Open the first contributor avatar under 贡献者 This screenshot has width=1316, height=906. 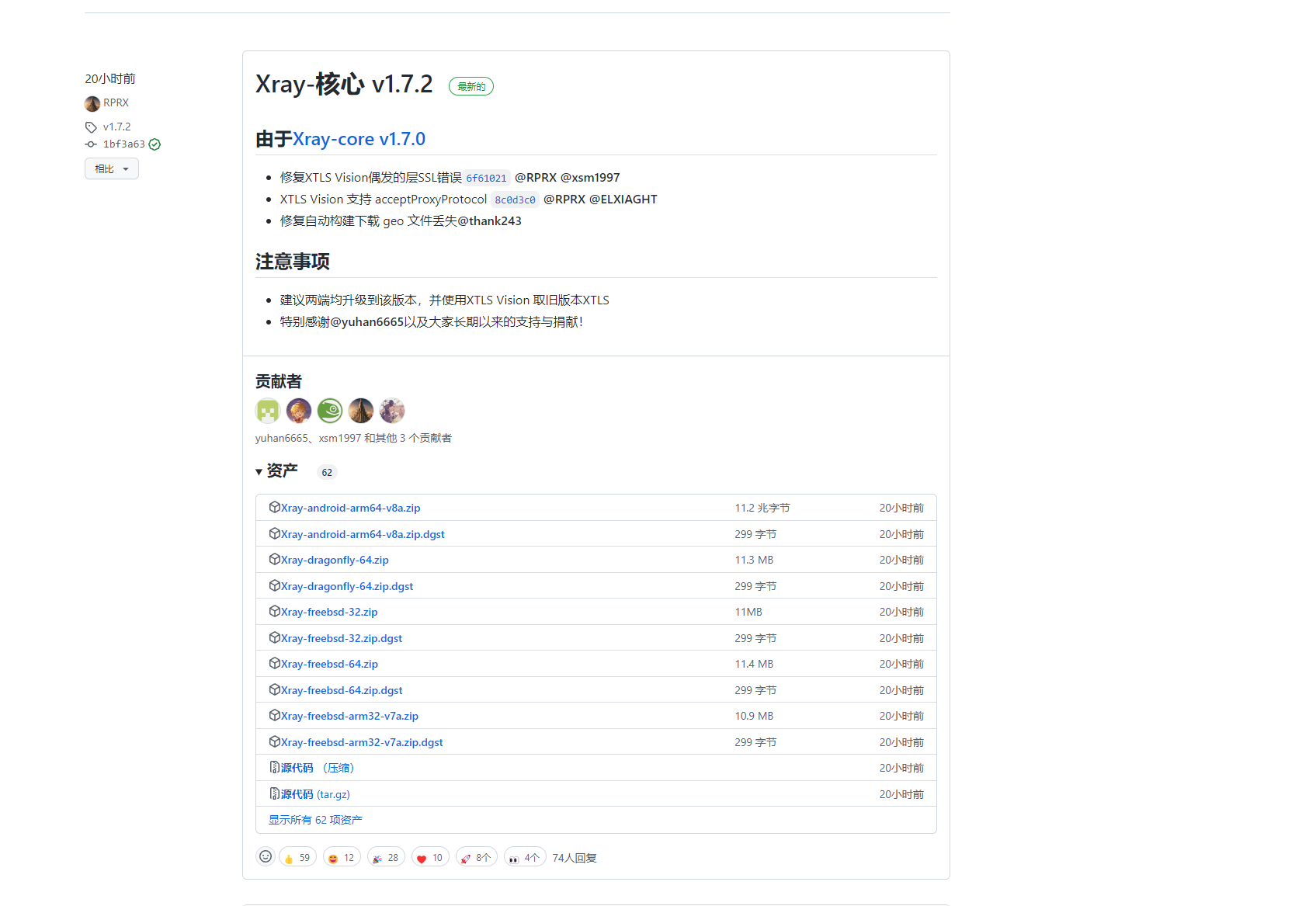click(x=267, y=411)
